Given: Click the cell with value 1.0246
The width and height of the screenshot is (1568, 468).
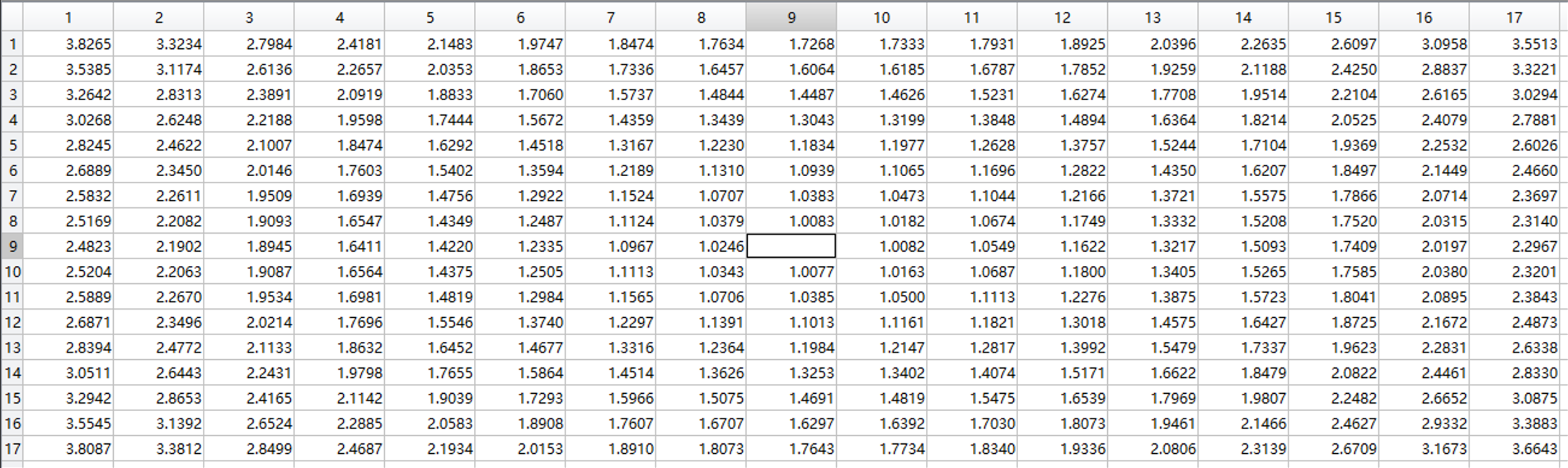Looking at the screenshot, I should click(x=701, y=246).
